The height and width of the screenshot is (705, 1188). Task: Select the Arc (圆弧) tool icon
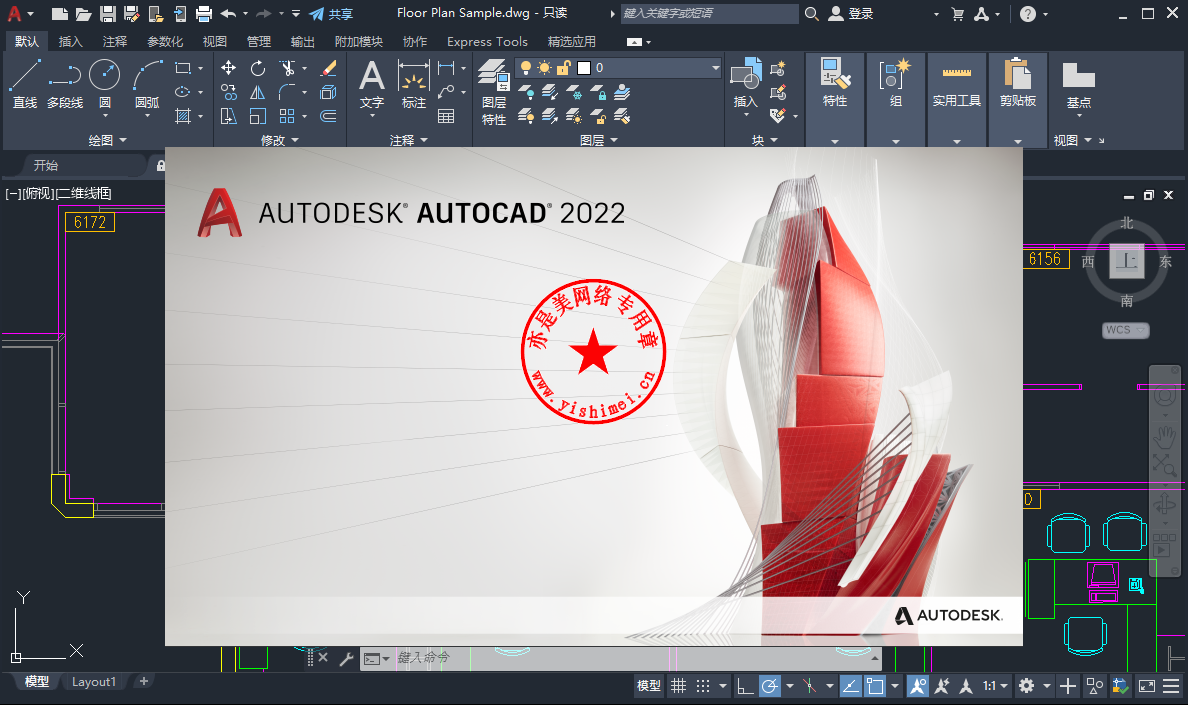tap(147, 76)
